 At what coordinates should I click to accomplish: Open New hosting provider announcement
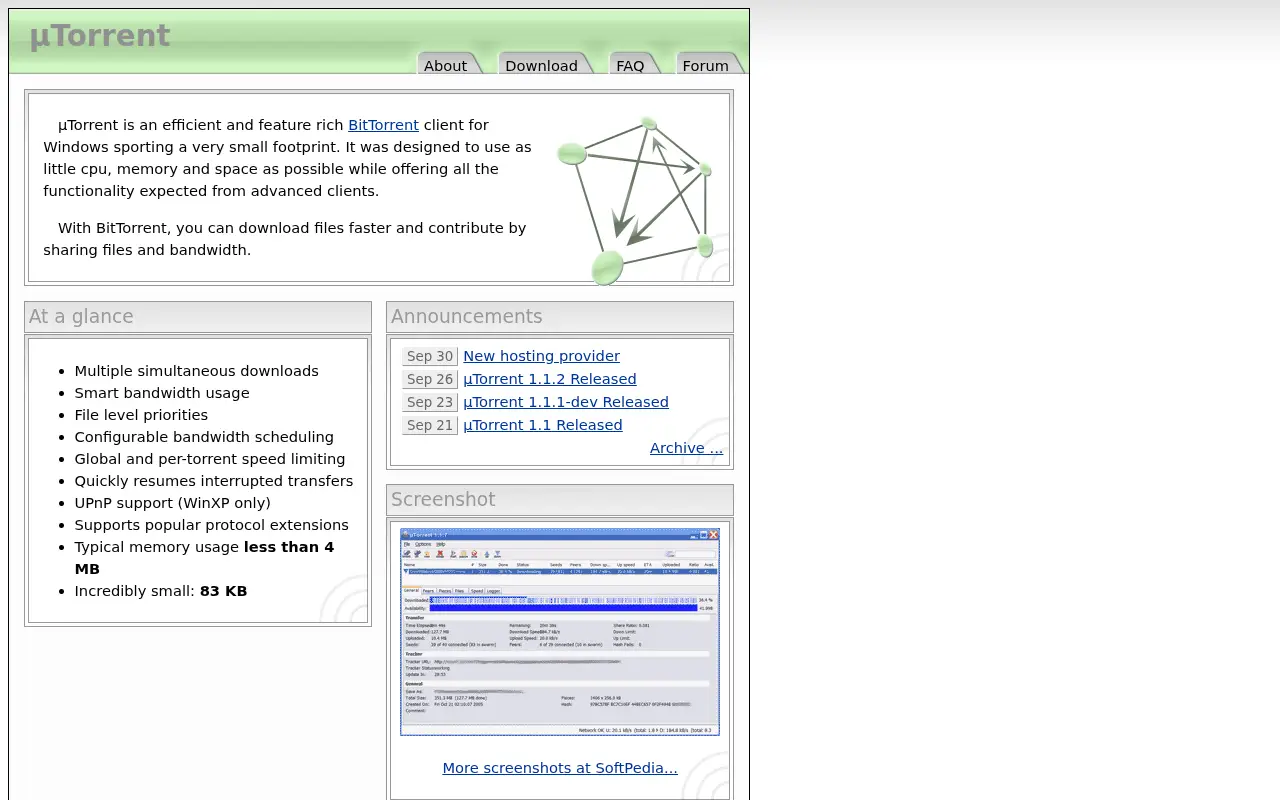pyautogui.click(x=541, y=356)
